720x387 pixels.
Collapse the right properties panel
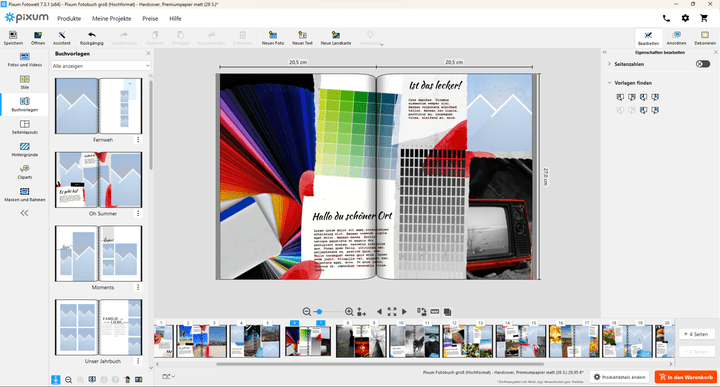click(605, 52)
